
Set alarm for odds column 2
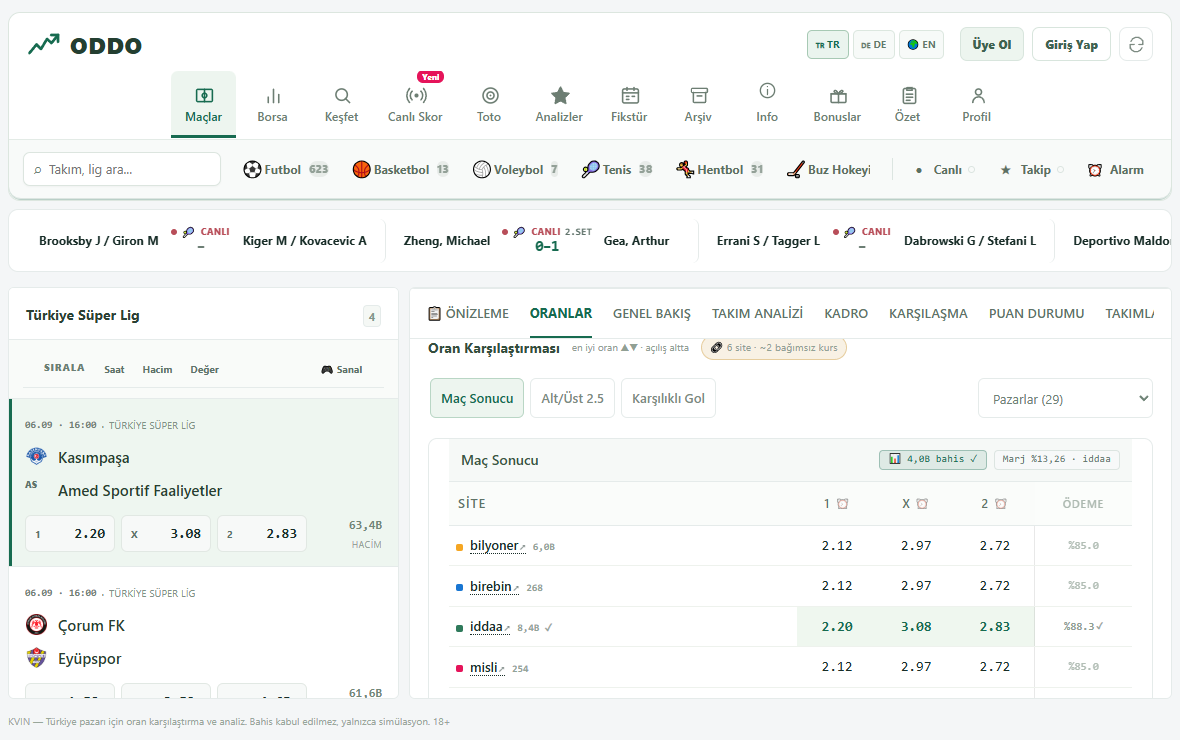click(1000, 504)
